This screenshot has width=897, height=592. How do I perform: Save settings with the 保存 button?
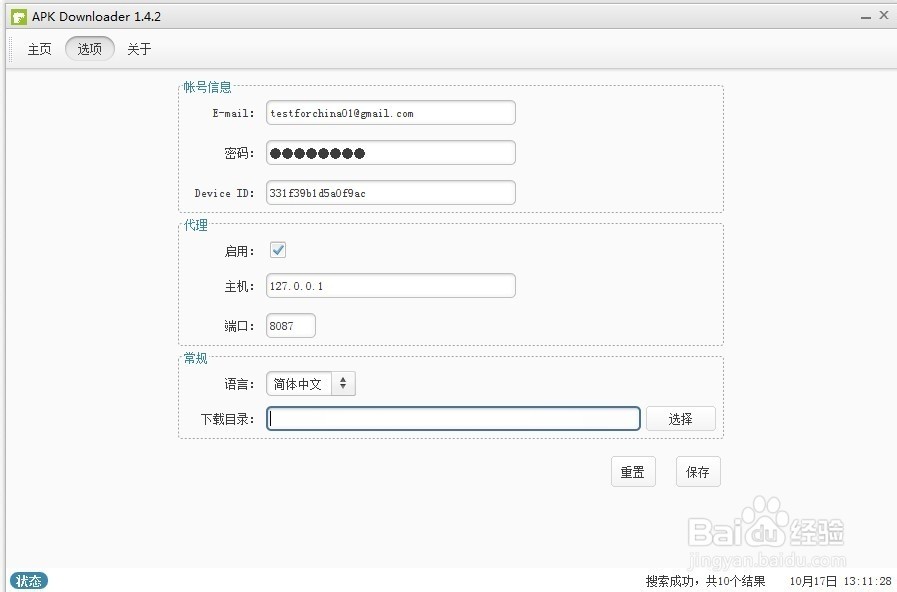pos(698,472)
